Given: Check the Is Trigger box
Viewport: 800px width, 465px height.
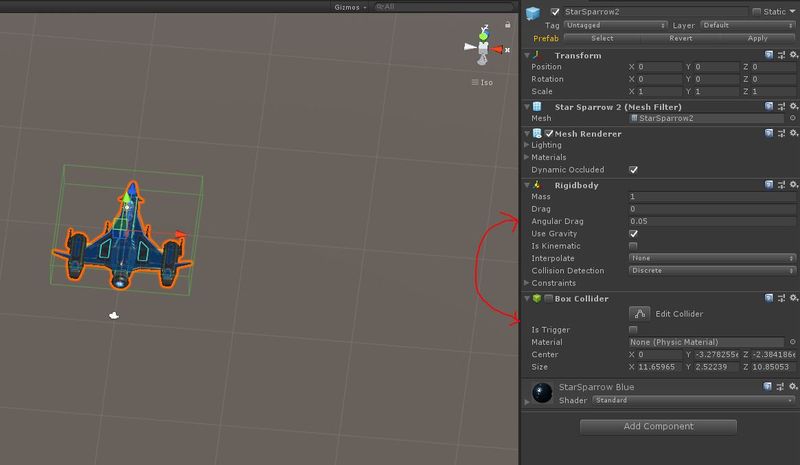Looking at the screenshot, I should [633, 330].
